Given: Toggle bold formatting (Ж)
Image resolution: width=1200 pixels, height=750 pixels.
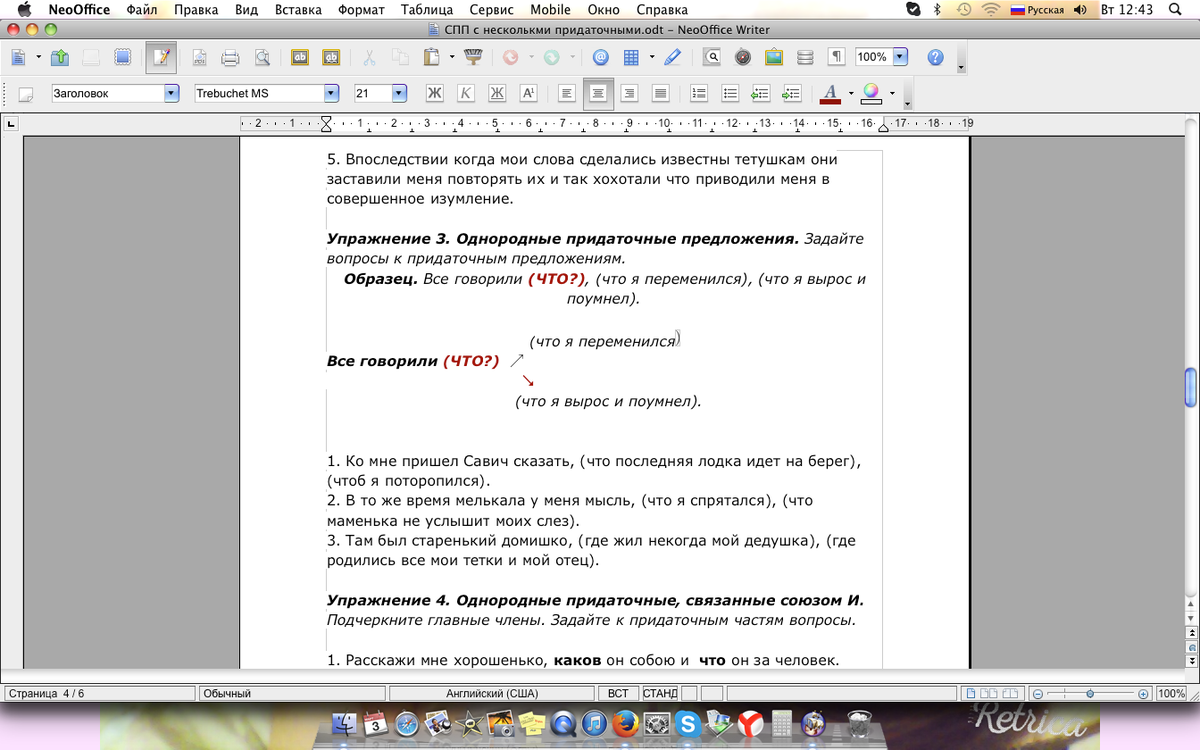Looking at the screenshot, I should click(434, 93).
